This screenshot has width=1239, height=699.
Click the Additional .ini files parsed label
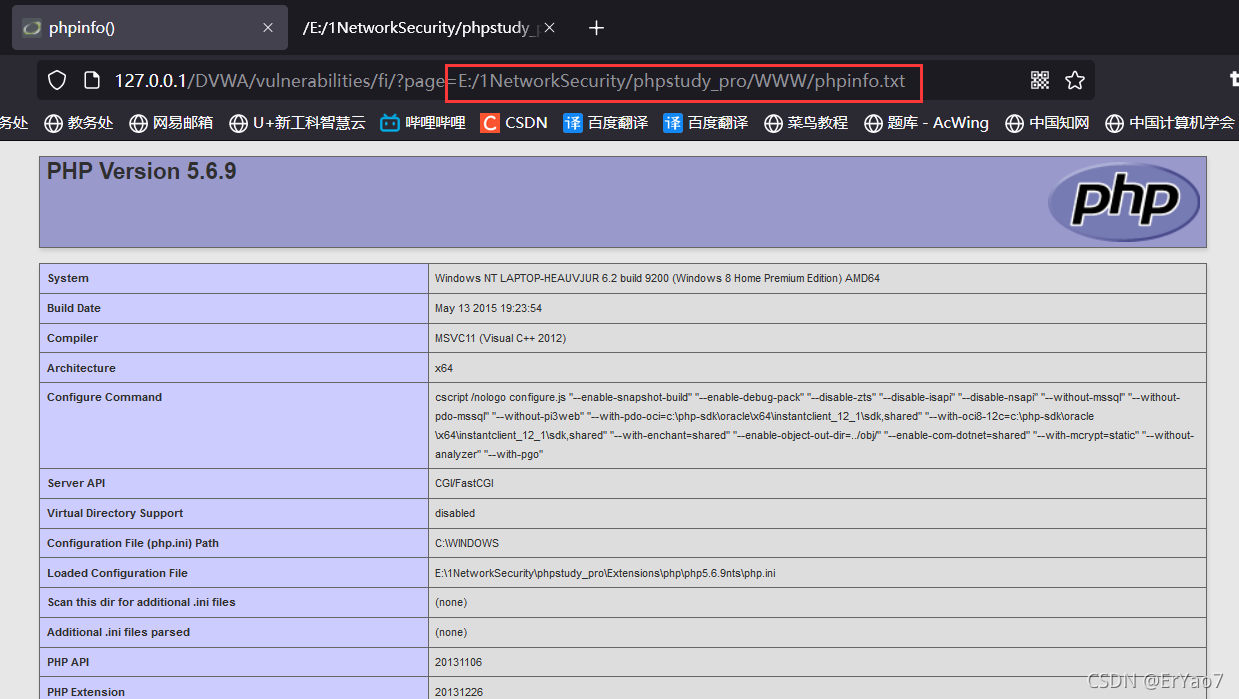[118, 632]
